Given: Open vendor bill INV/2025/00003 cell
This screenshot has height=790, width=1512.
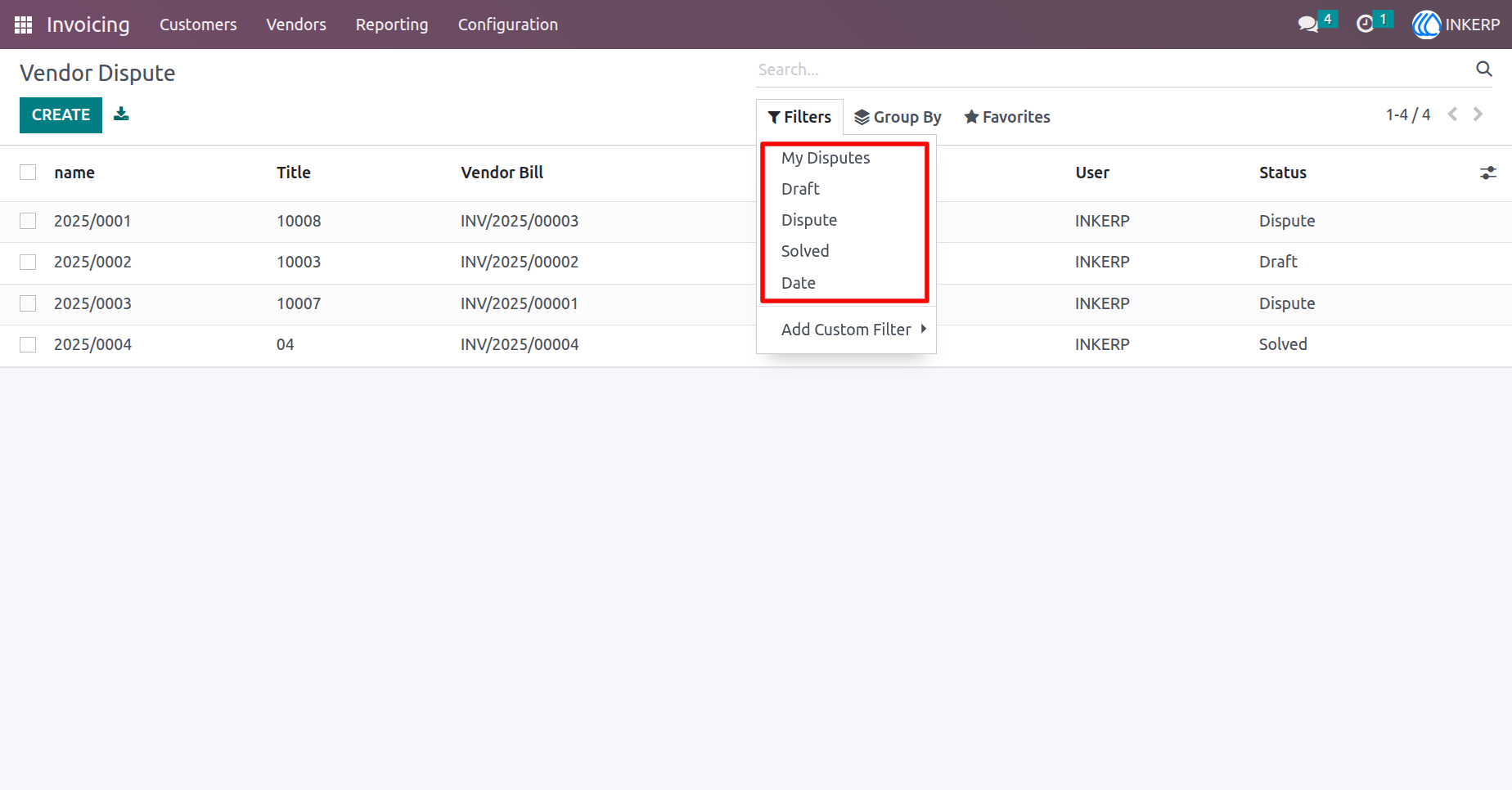Looking at the screenshot, I should [x=520, y=221].
